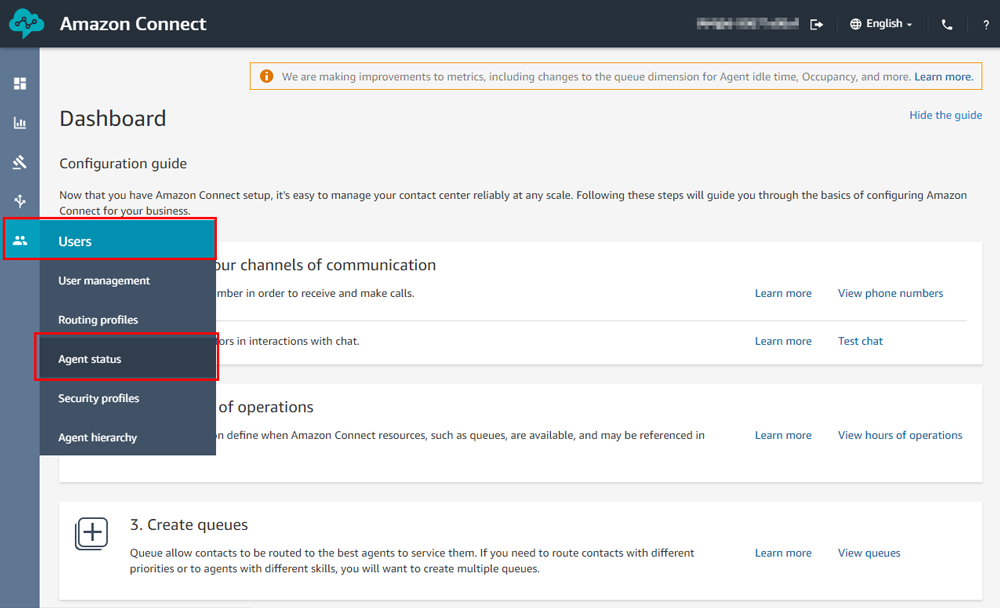Click the blurred account name in header

(747, 24)
